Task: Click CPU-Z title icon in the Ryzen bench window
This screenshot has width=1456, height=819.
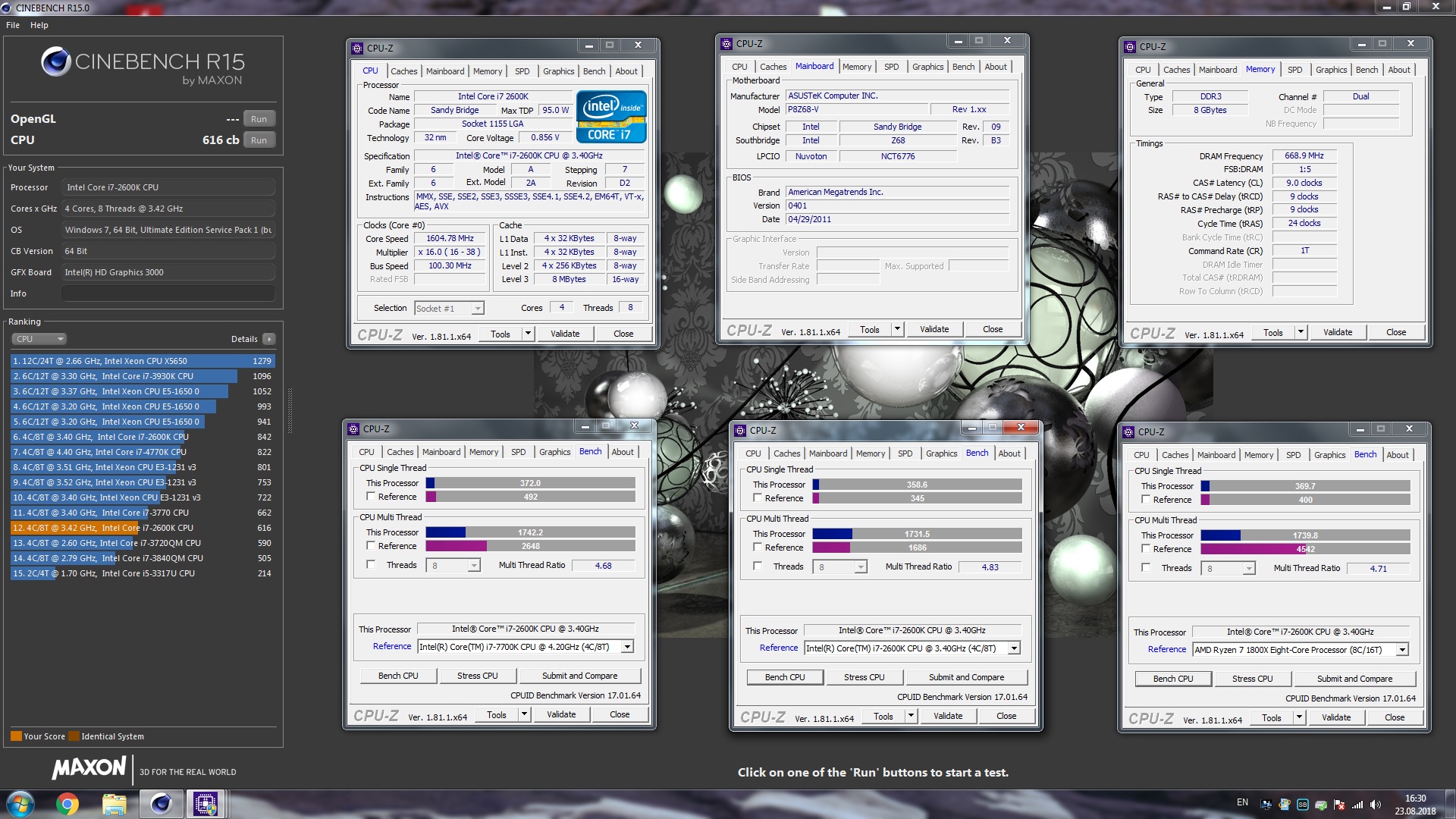Action: [1128, 432]
